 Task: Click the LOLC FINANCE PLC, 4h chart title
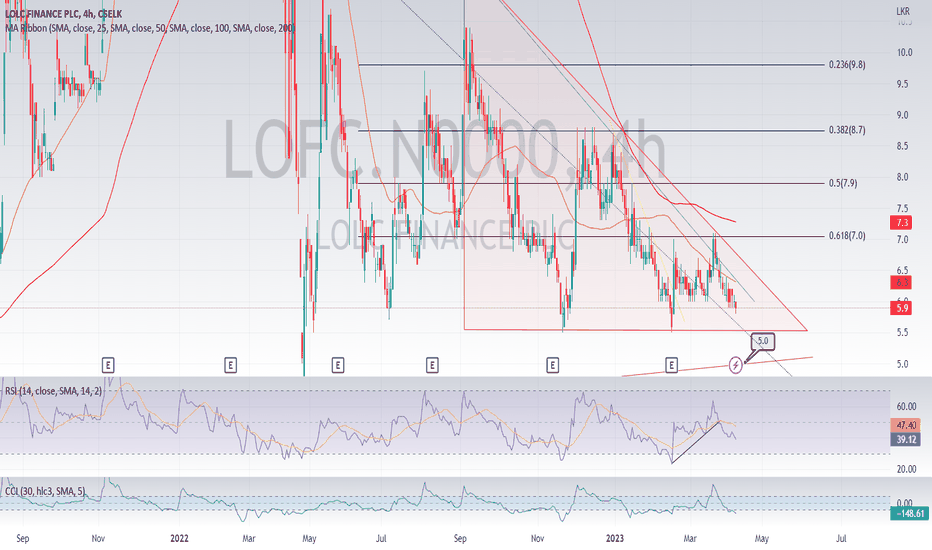coord(64,14)
